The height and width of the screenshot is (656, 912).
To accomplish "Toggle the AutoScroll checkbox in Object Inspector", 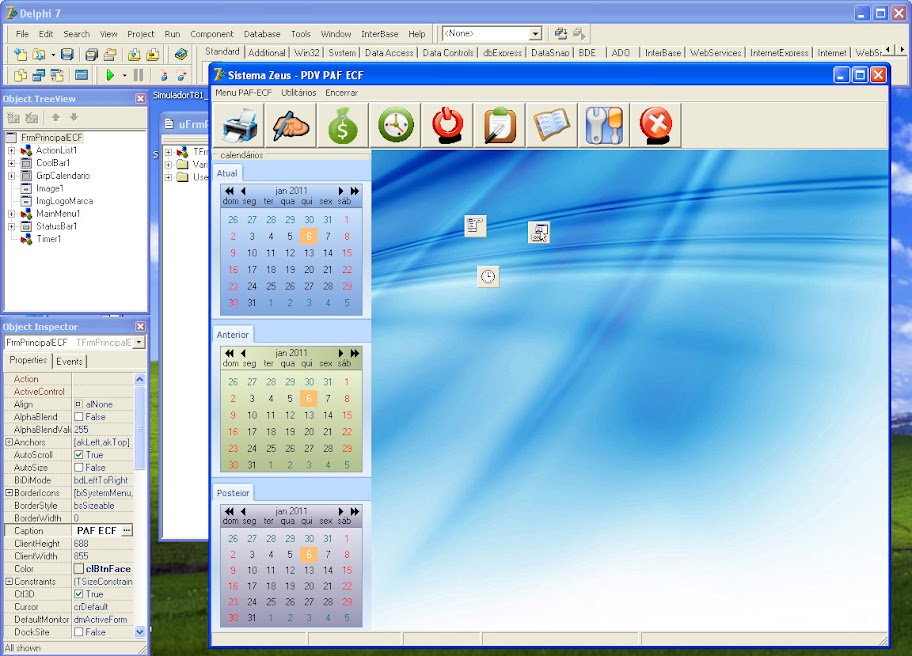I will [x=79, y=455].
